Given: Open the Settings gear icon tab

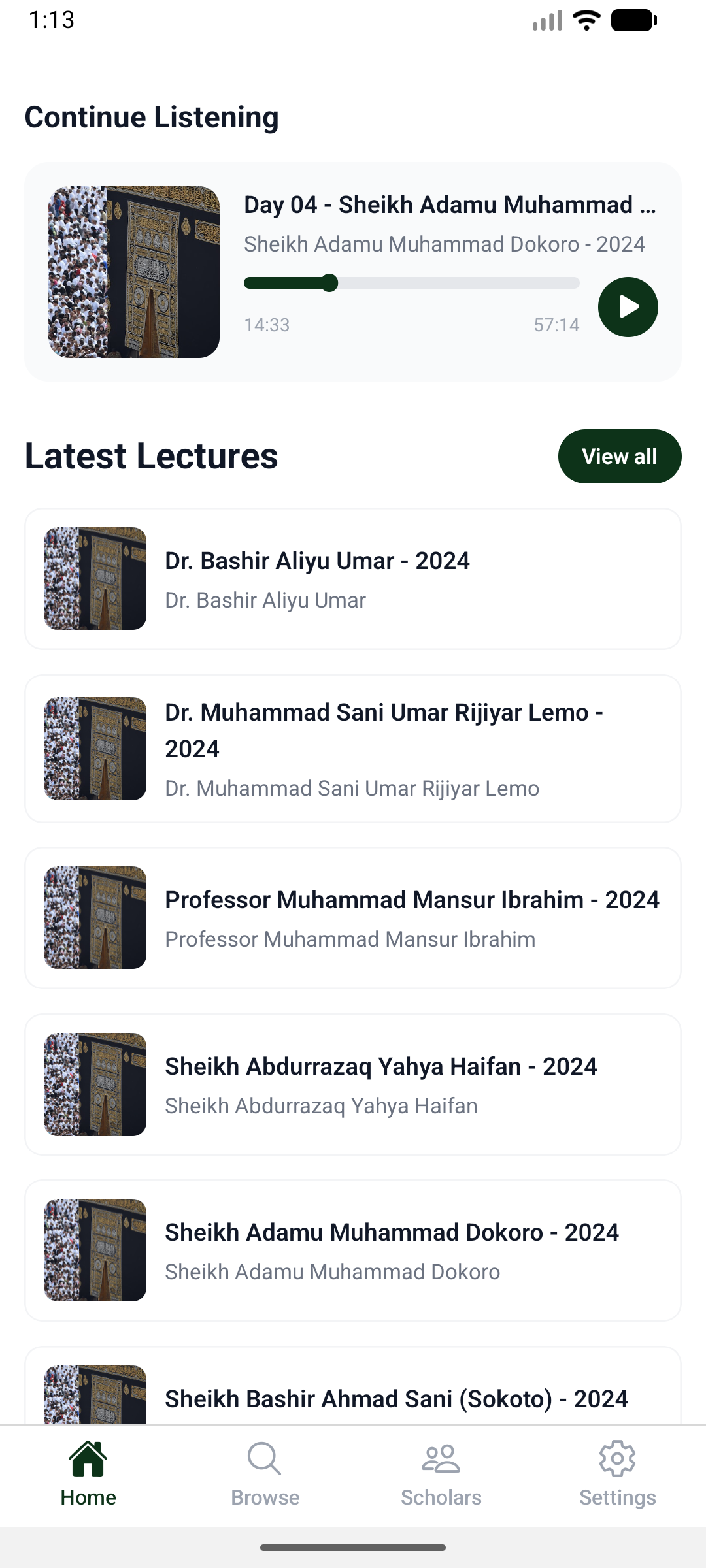Looking at the screenshot, I should pos(617,1459).
